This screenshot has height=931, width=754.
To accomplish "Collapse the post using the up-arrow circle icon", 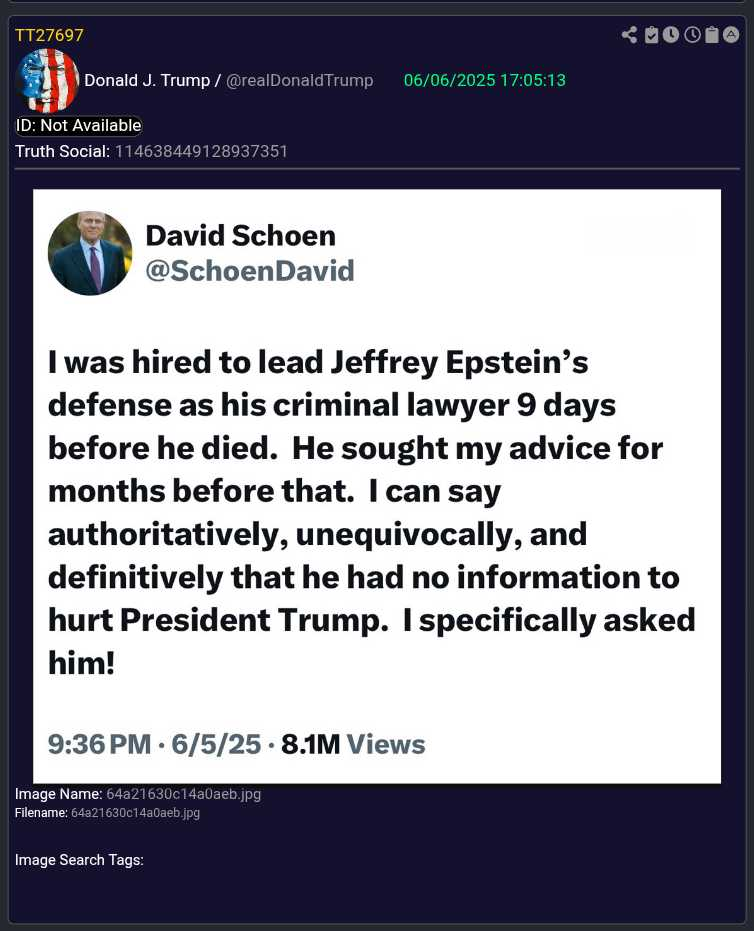I will click(x=731, y=35).
